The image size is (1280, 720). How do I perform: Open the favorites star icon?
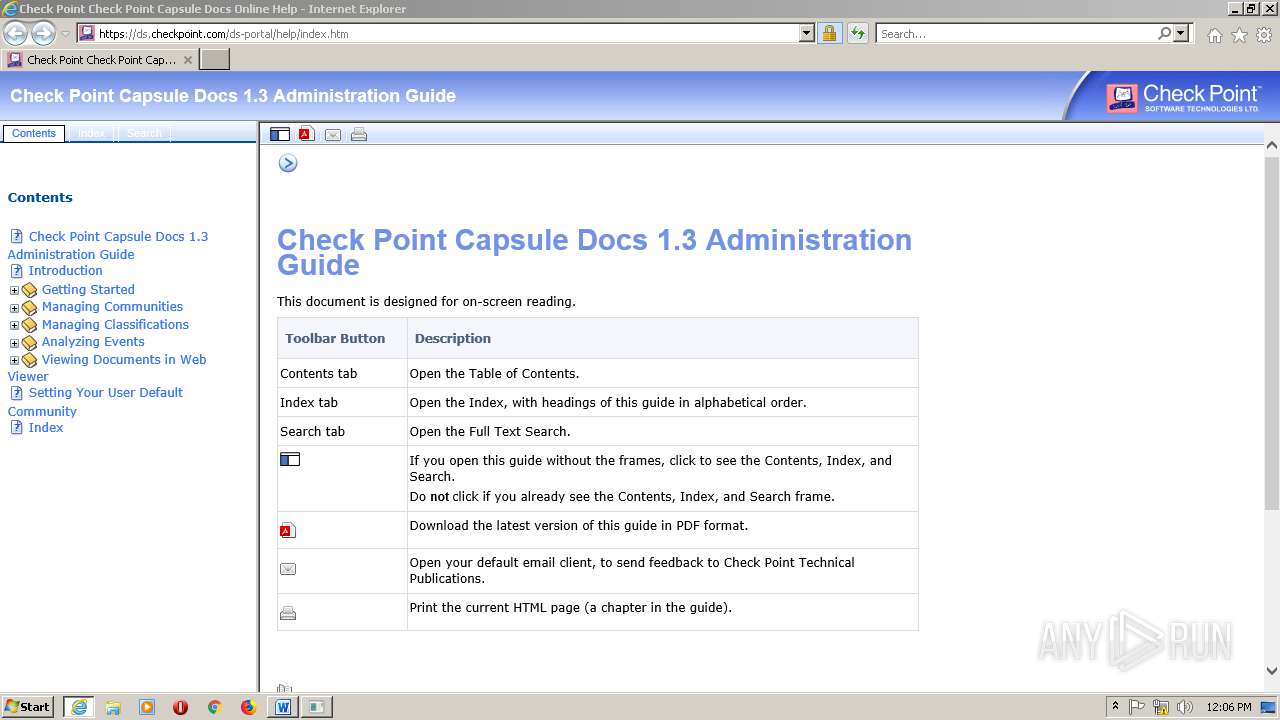pos(1239,35)
